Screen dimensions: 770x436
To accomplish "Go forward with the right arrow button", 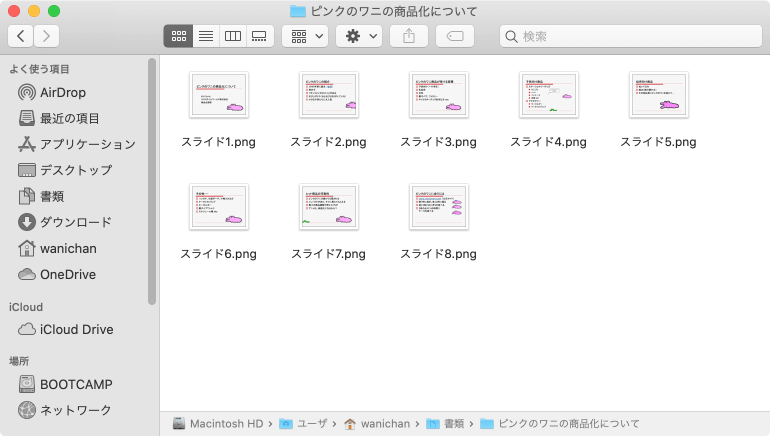I will [46, 36].
